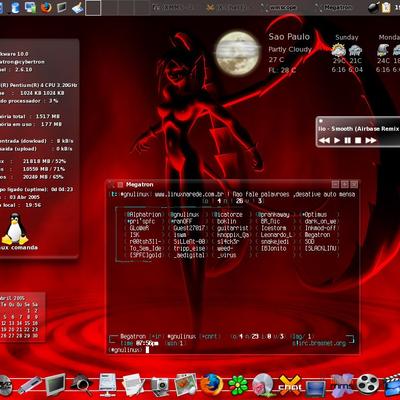Viewport: 400px width, 400px height.
Task: Click the brush cleaner icon in top panel
Action: tap(78, 7)
